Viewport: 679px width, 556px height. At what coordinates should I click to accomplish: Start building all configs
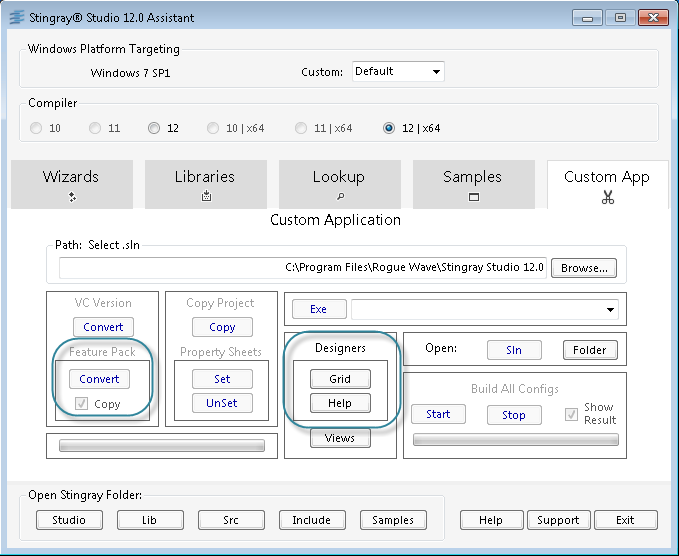click(x=438, y=414)
